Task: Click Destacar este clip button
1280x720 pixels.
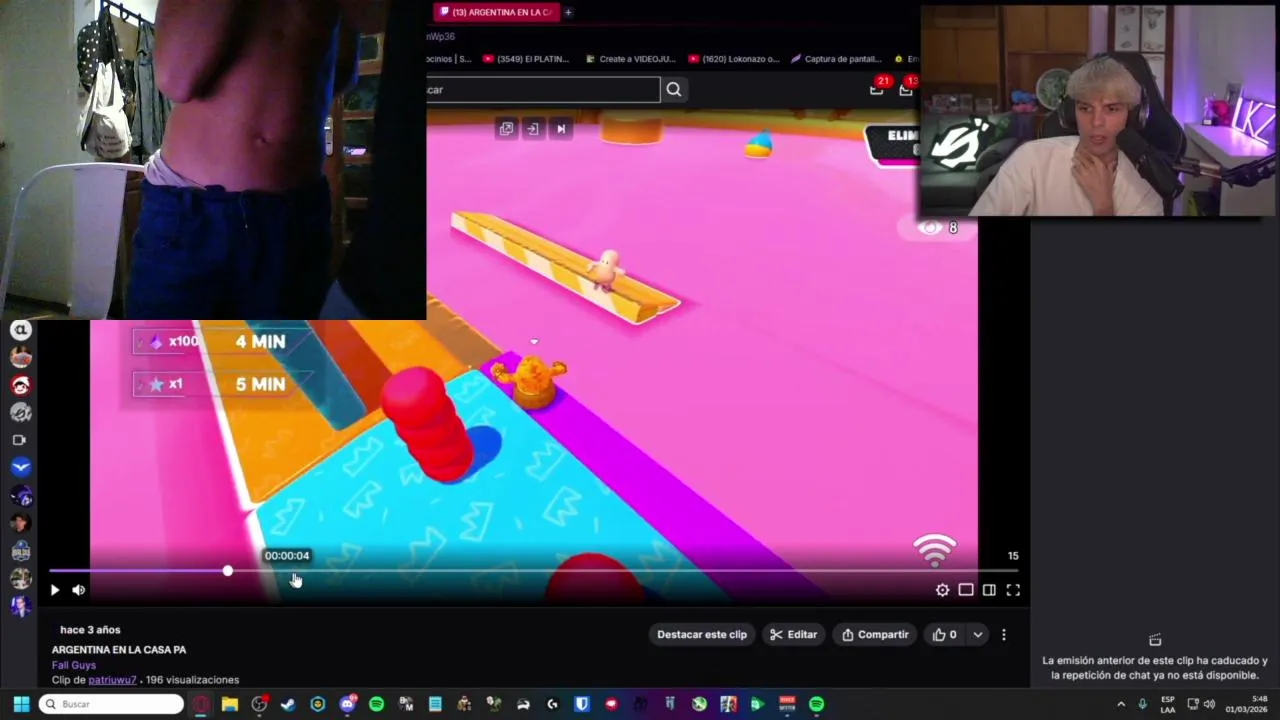Action: tap(702, 634)
